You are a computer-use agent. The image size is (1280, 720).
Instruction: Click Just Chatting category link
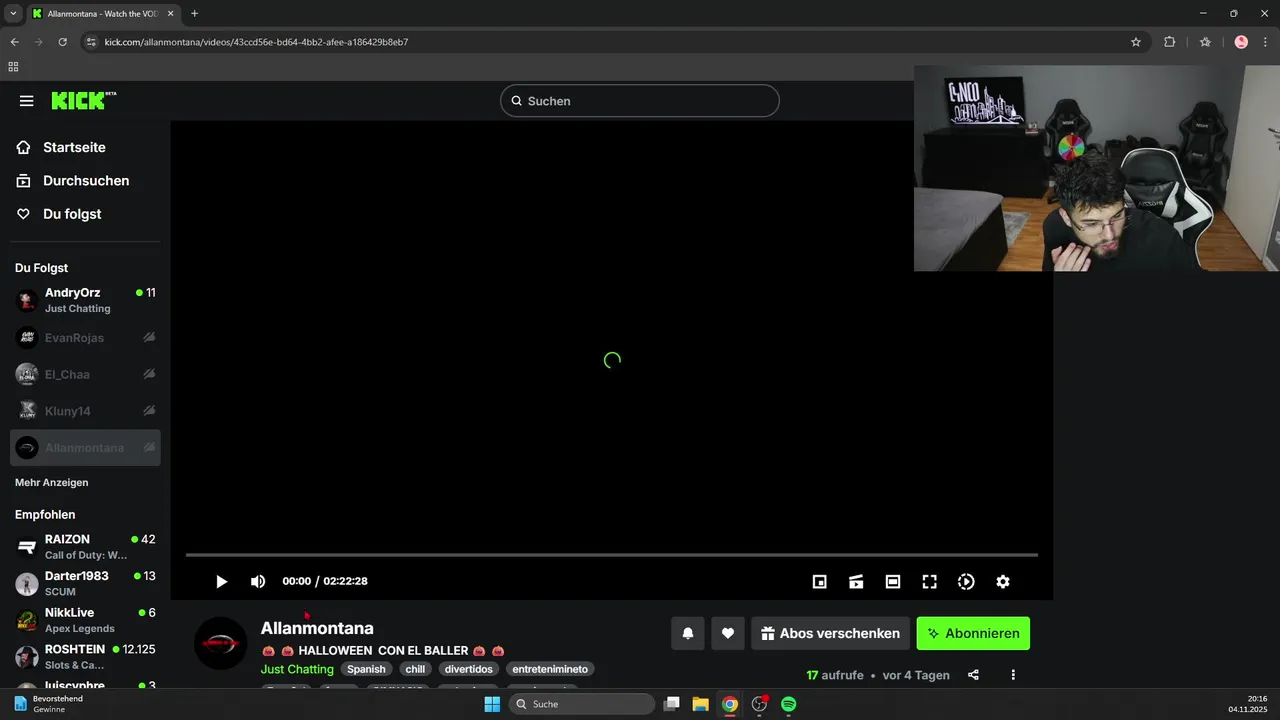297,669
